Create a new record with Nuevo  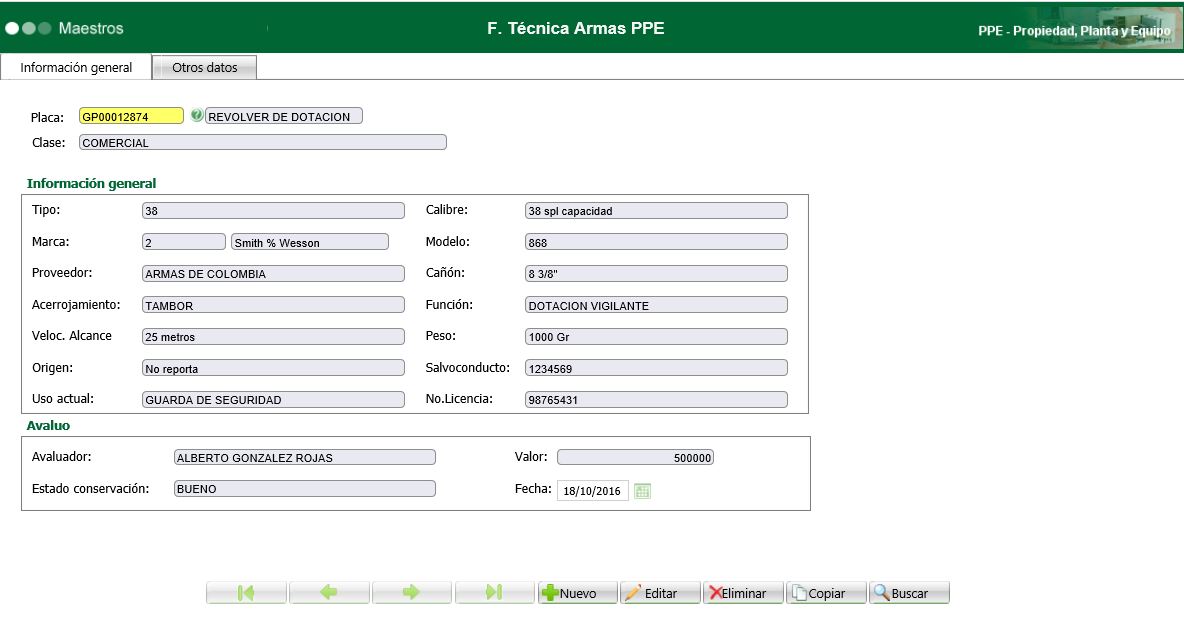[x=578, y=593]
